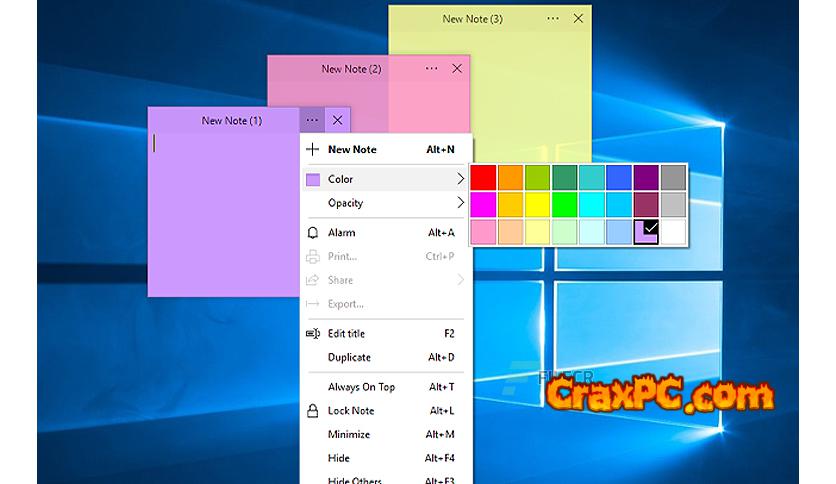Screen dimensions: 836x484
Task: Expand the Share submenu arrow
Action: coord(461,280)
